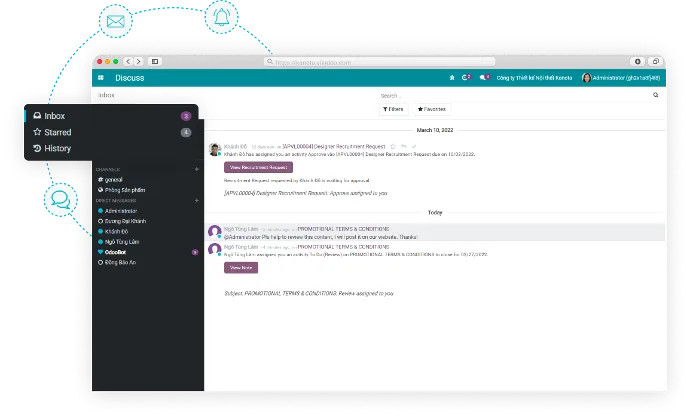Add a new channel with plus icon

coord(197,169)
